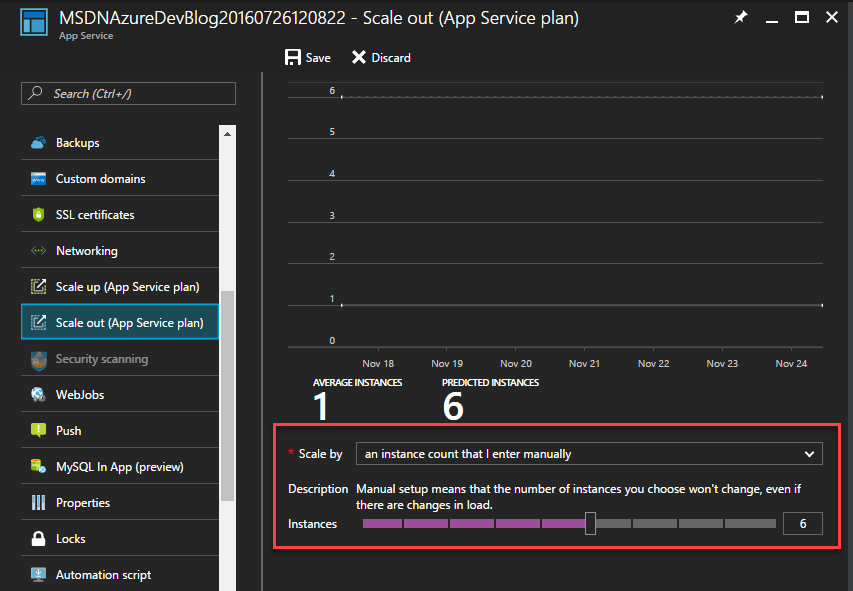
Task: Click the Instances slider handle
Action: [x=590, y=524]
